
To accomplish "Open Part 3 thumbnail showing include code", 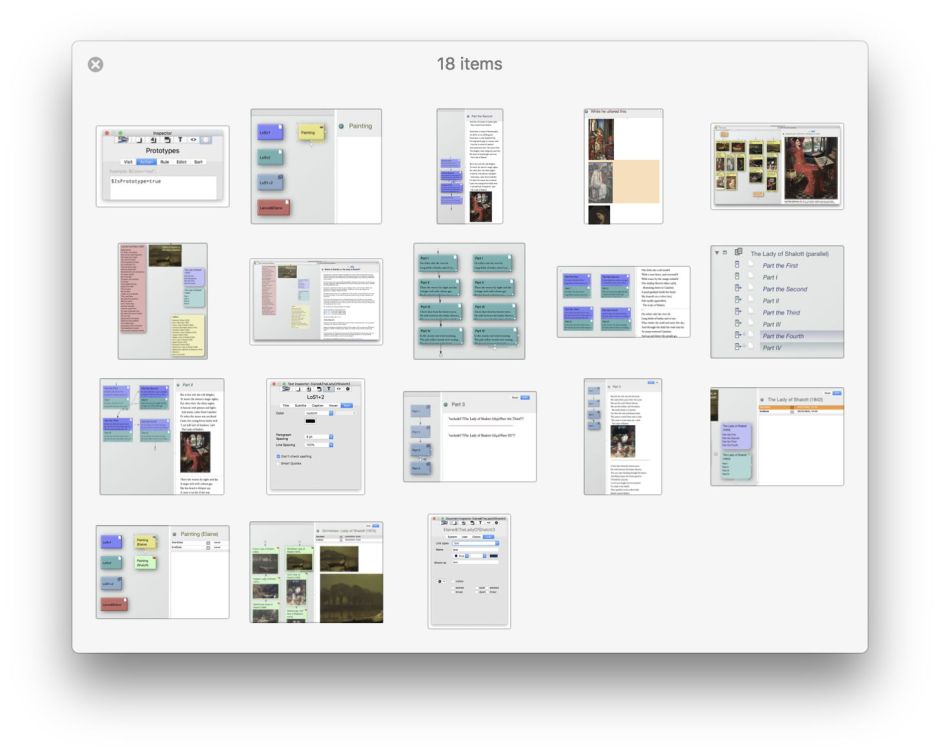I will (x=469, y=436).
